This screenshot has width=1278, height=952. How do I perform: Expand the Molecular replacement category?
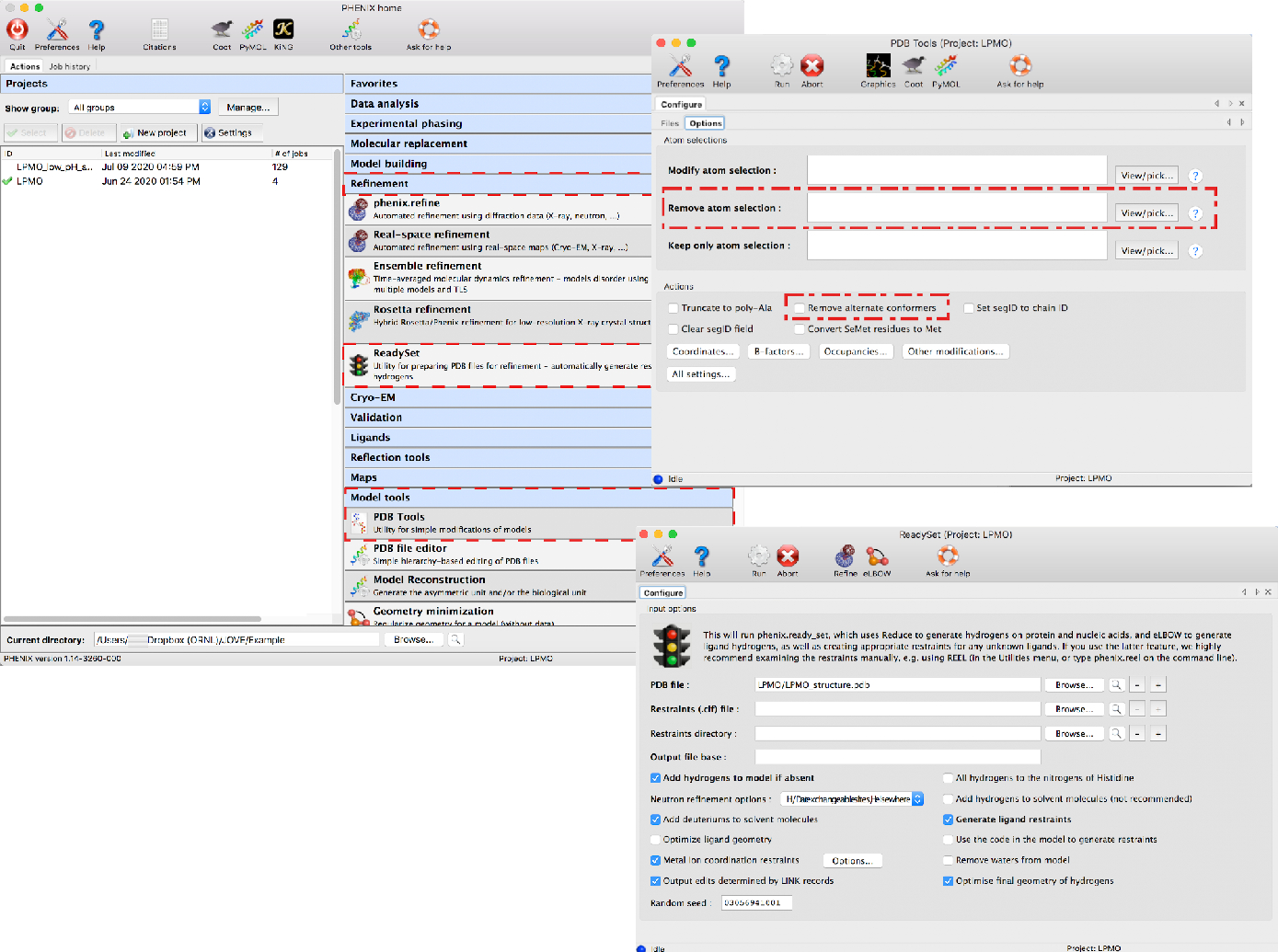click(498, 143)
